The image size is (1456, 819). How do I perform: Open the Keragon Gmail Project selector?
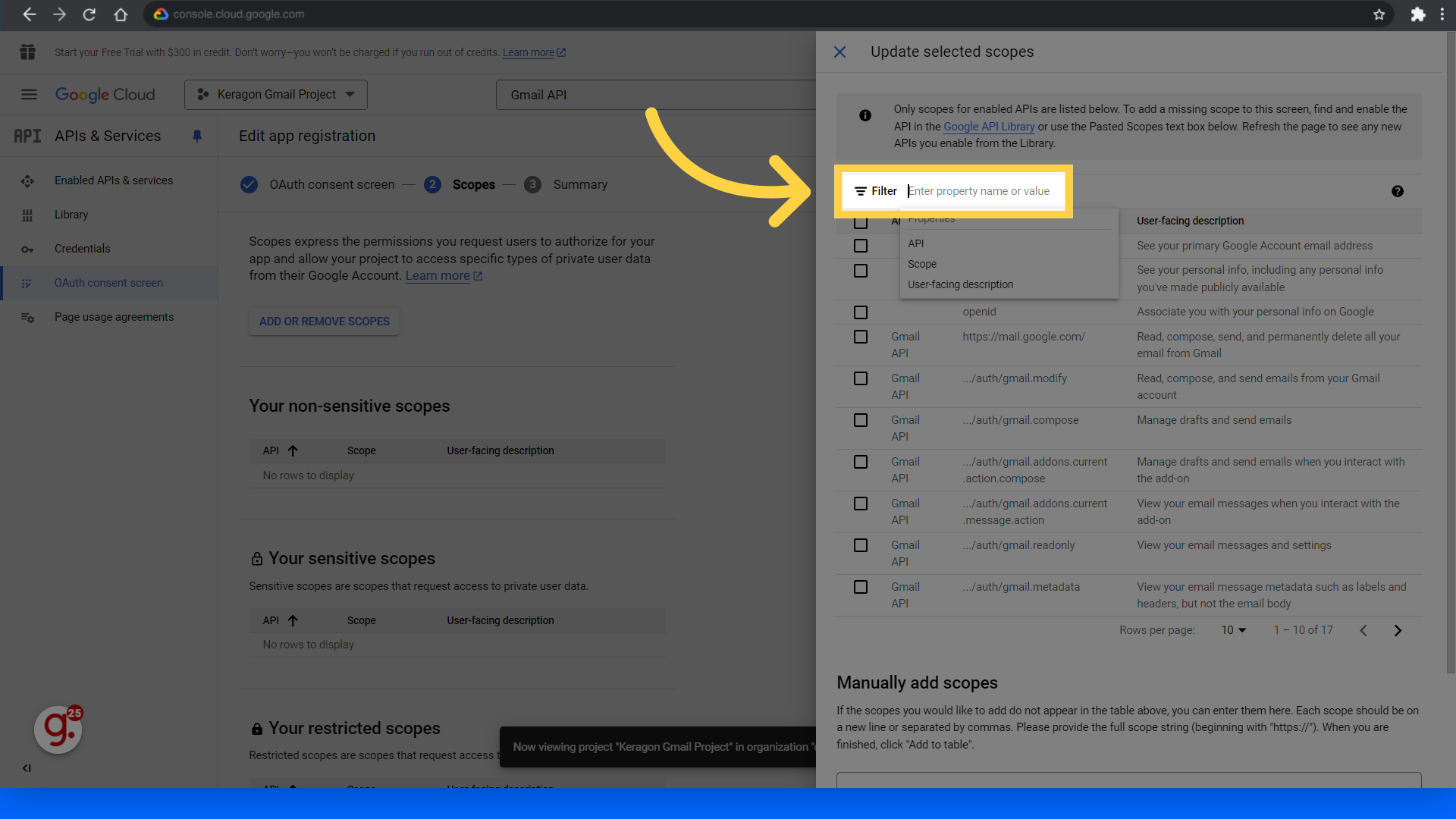pos(276,95)
